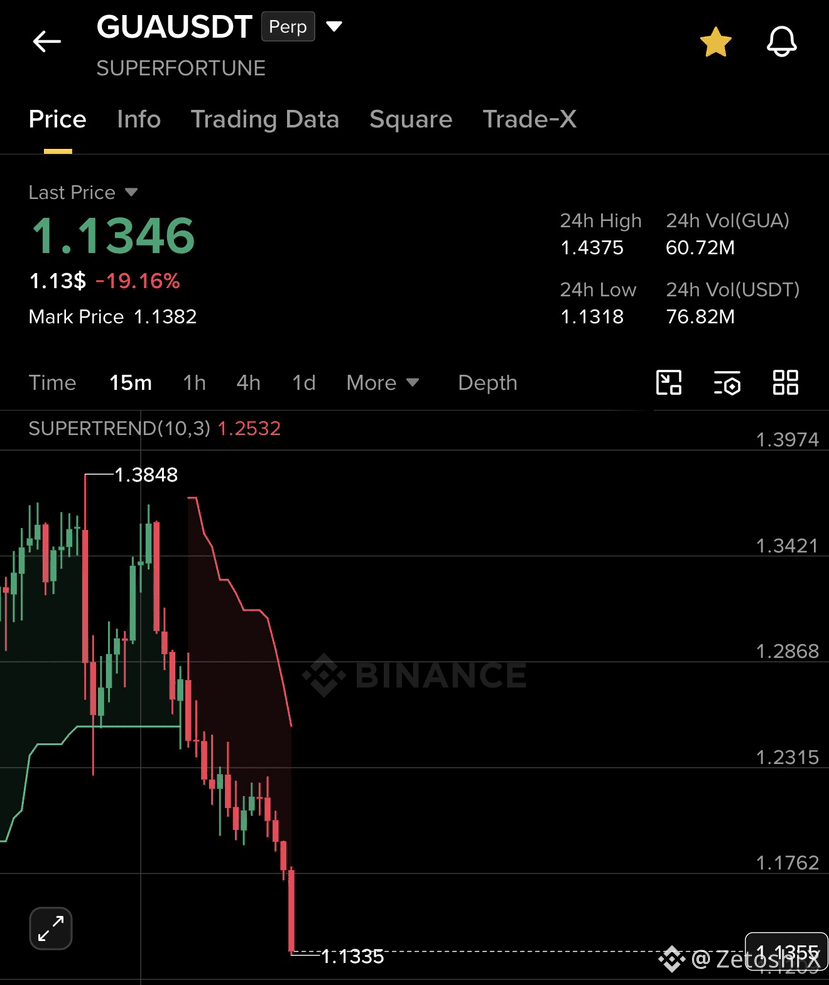Select the 1d interval
Screen dimensions: 829x985
304,383
